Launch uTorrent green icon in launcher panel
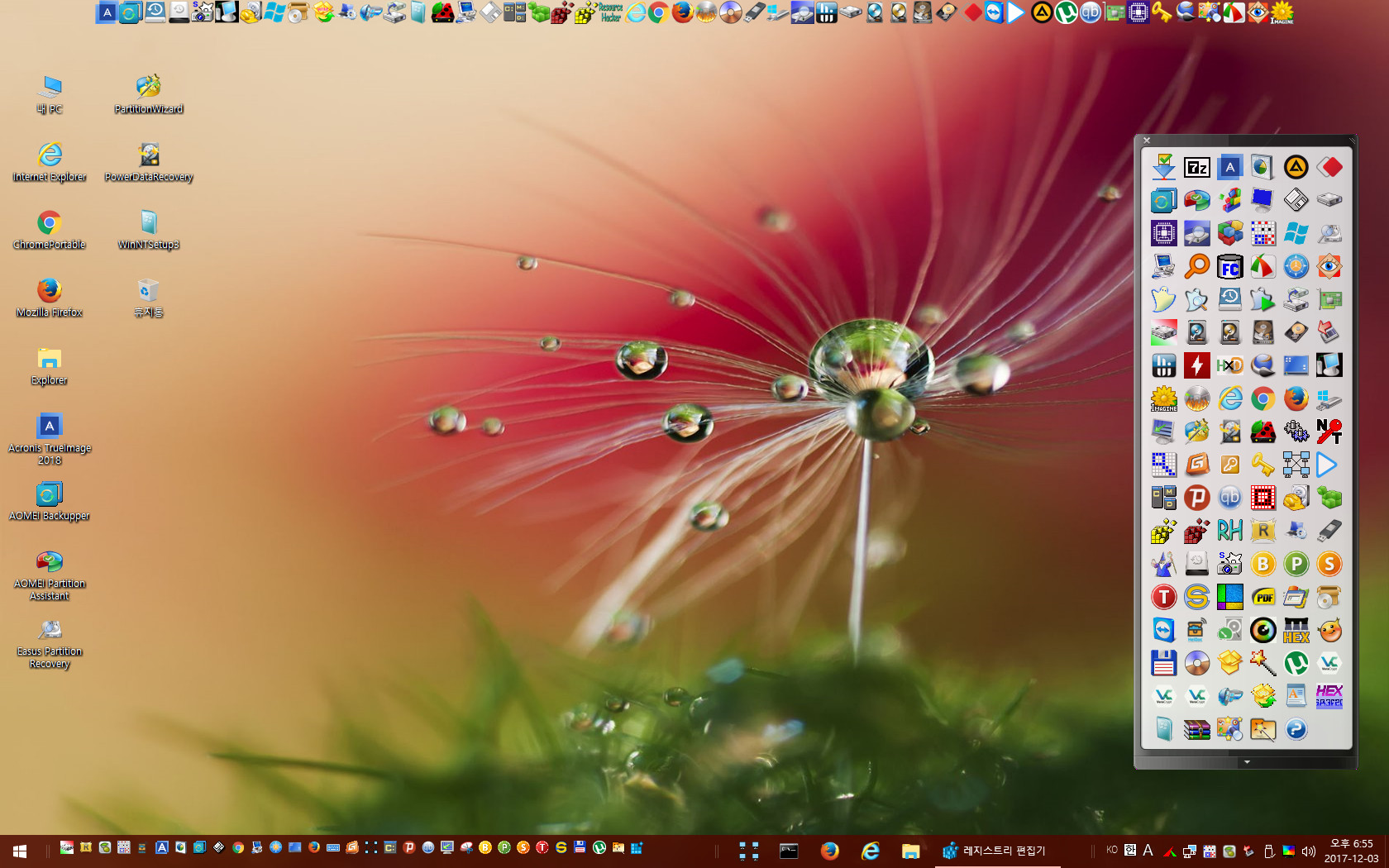1389x868 pixels. pos(1296,664)
